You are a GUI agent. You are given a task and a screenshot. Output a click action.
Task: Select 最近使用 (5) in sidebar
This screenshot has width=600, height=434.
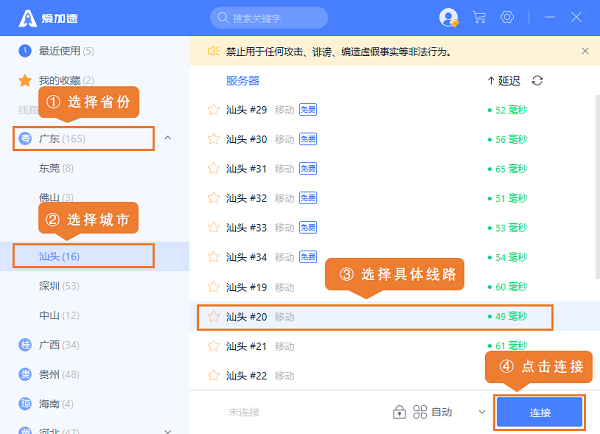pos(66,51)
